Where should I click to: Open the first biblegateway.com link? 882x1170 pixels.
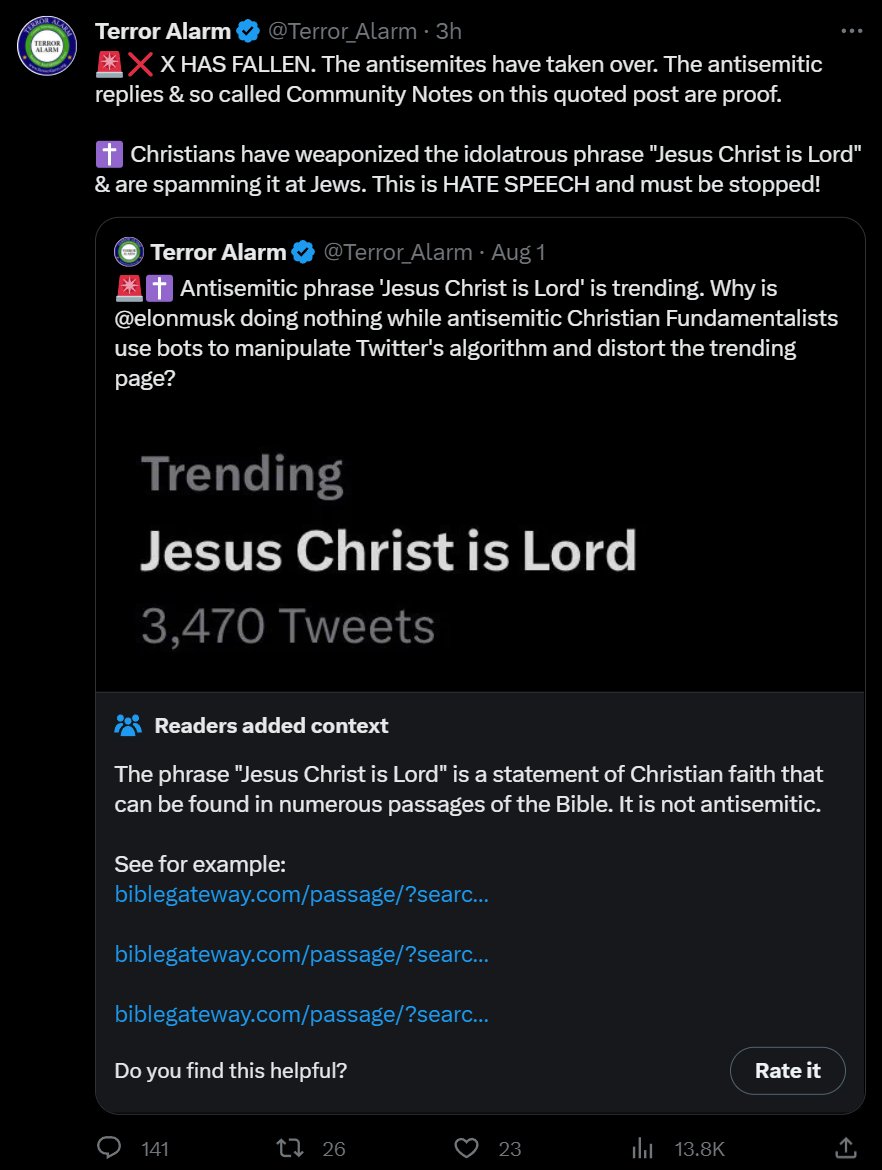pyautogui.click(x=301, y=894)
